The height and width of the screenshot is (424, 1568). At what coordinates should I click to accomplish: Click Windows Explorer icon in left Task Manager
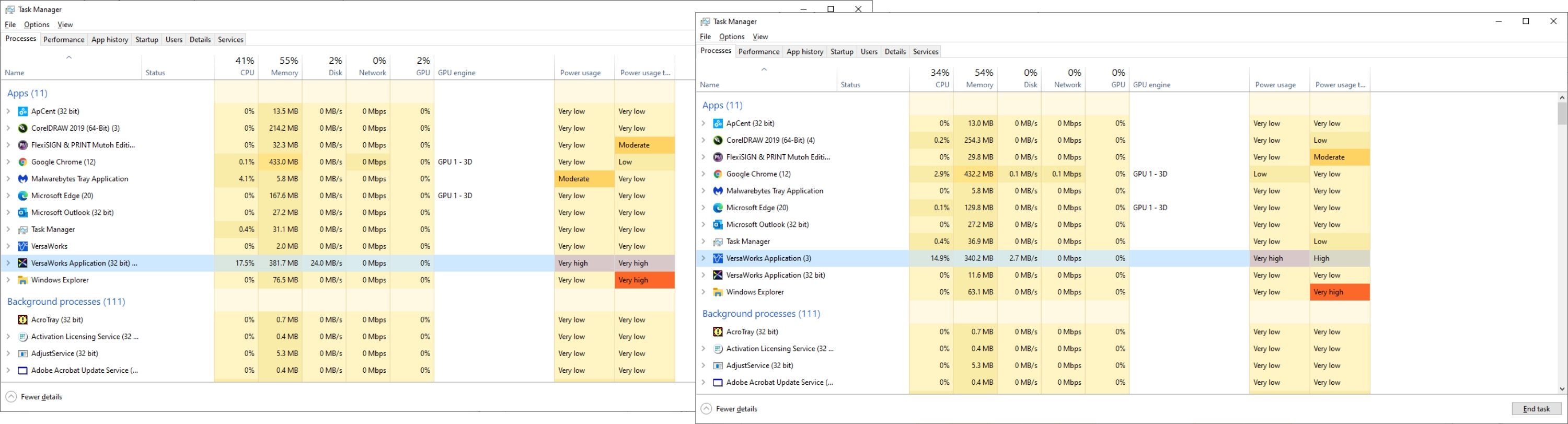pos(22,280)
